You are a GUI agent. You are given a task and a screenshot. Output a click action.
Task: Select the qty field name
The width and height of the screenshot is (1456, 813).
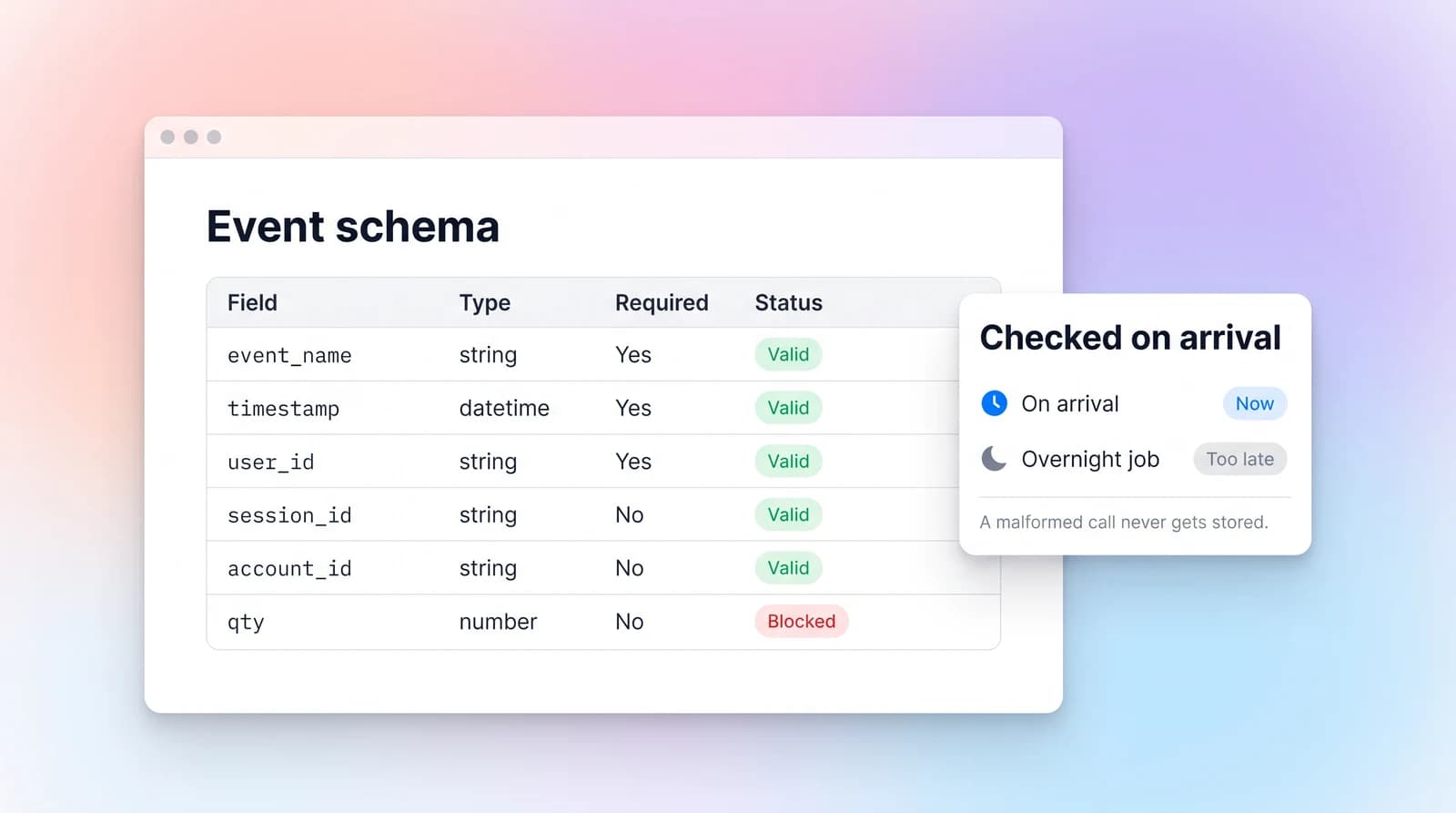(x=246, y=623)
